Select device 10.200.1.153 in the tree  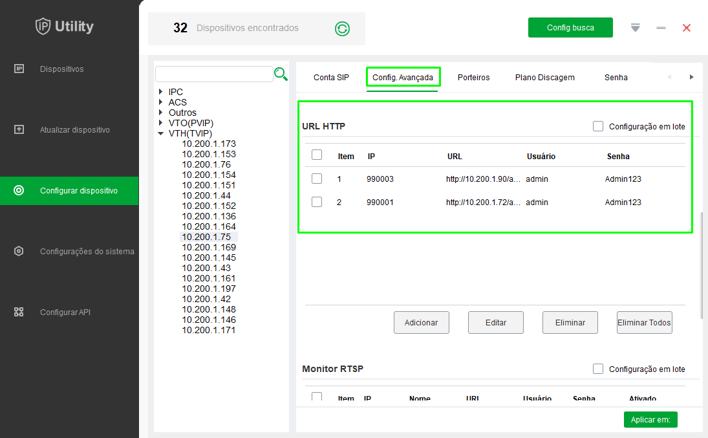click(209, 154)
